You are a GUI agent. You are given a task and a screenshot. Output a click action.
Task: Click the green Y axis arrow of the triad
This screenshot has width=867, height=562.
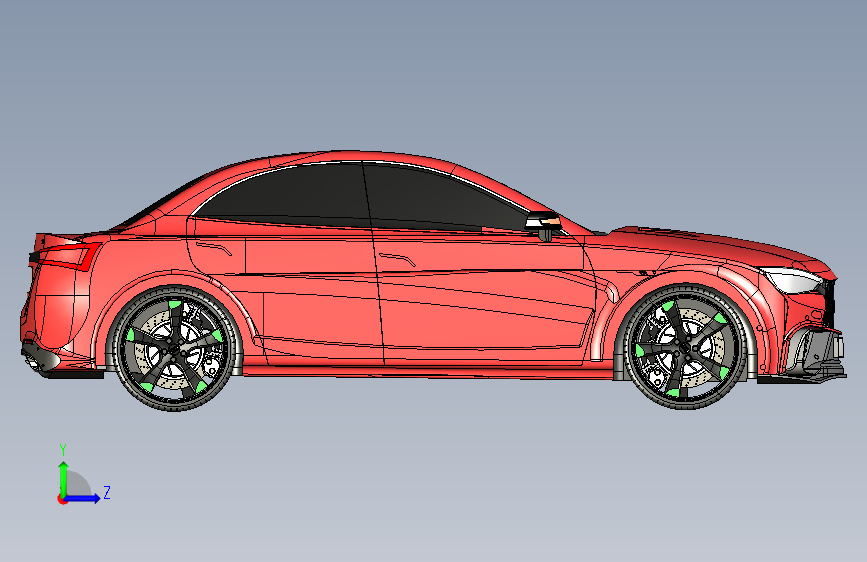(x=64, y=479)
